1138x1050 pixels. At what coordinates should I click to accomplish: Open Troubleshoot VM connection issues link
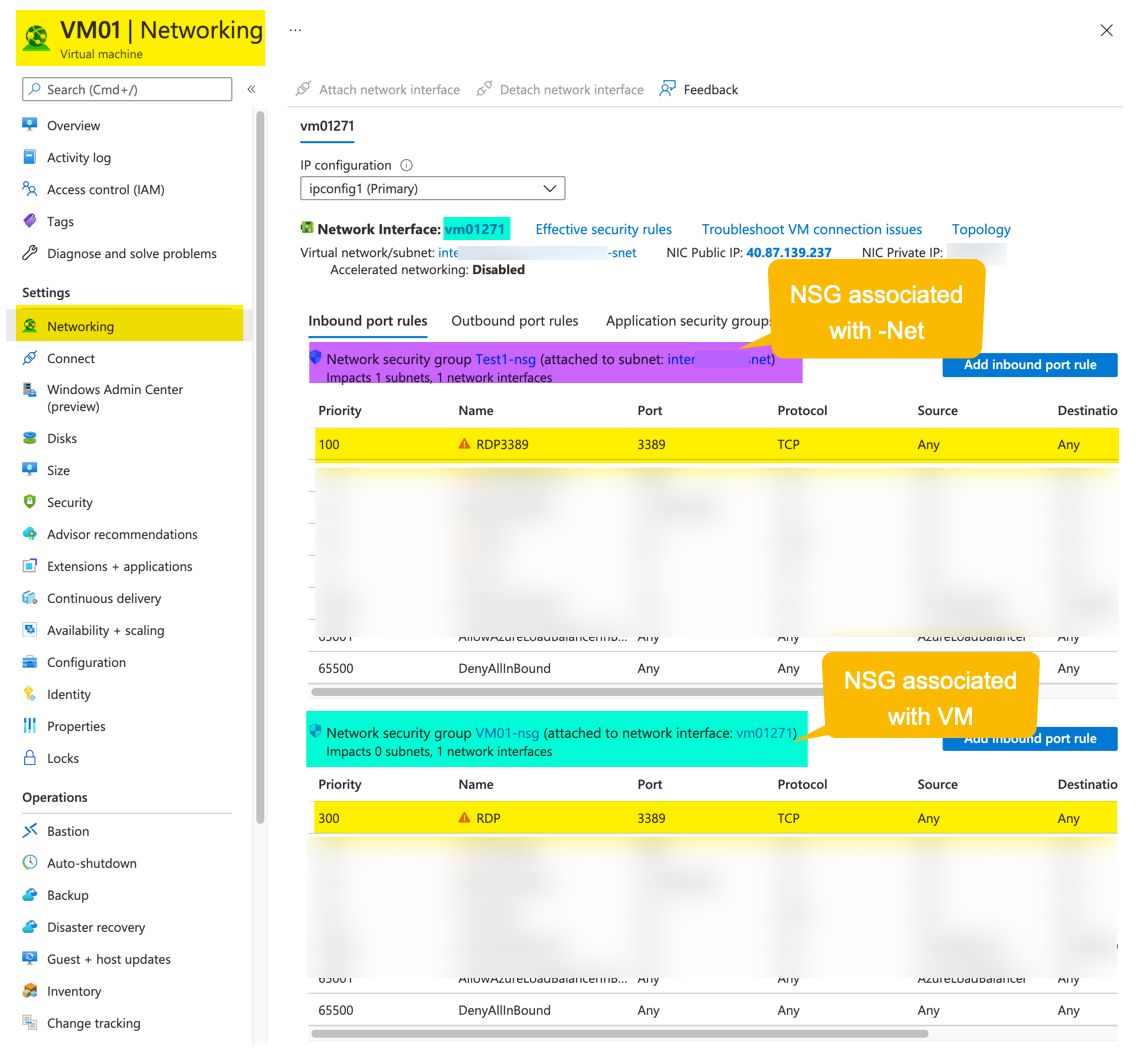811,229
